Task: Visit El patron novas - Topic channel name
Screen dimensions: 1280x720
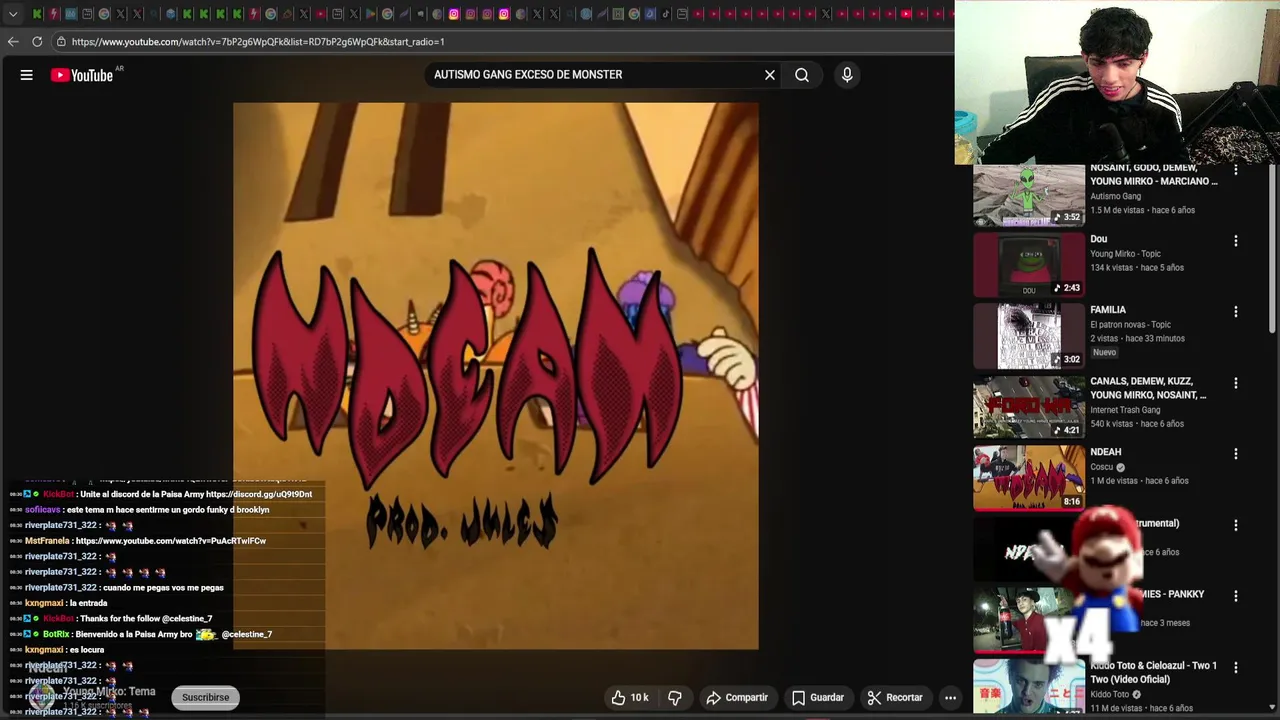Action: pyautogui.click(x=1131, y=325)
